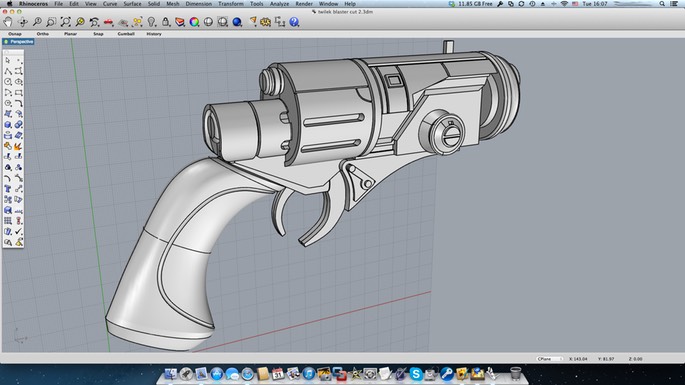The height and width of the screenshot is (385, 685).
Task: Toggle Planar mode
Action: click(x=70, y=34)
